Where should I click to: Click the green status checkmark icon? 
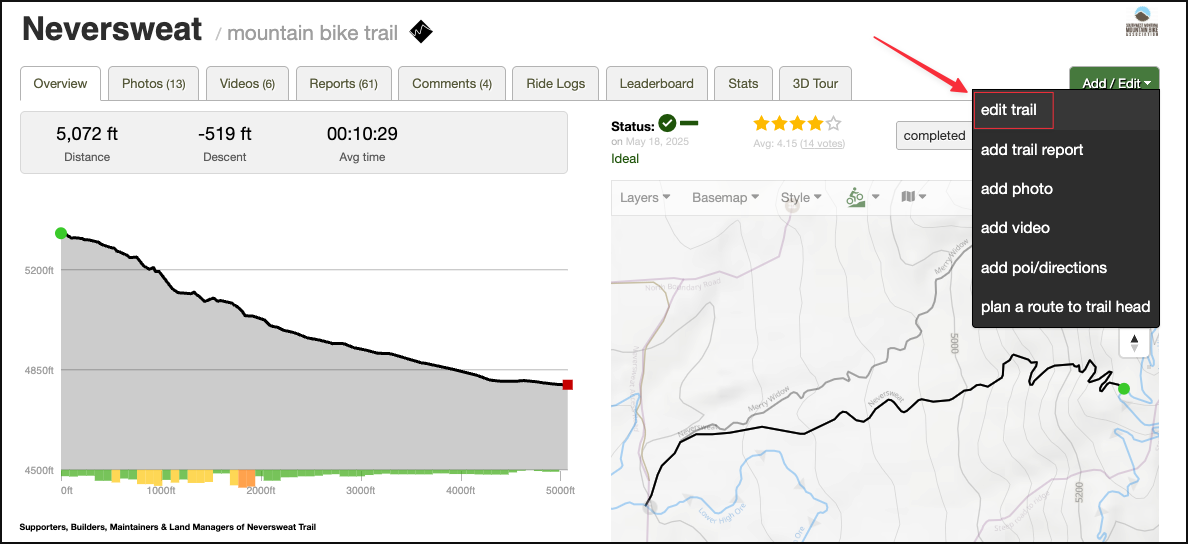click(x=667, y=124)
